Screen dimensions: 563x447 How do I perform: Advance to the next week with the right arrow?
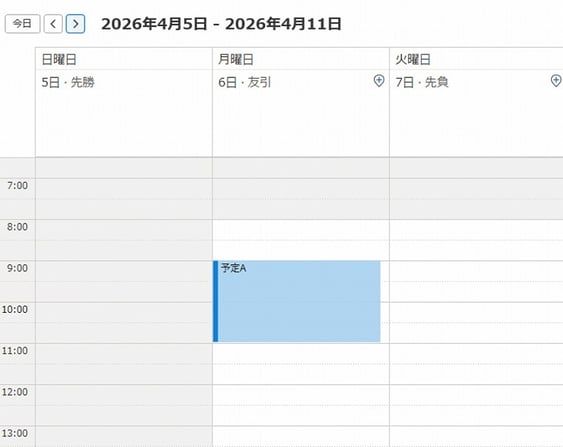(x=75, y=24)
